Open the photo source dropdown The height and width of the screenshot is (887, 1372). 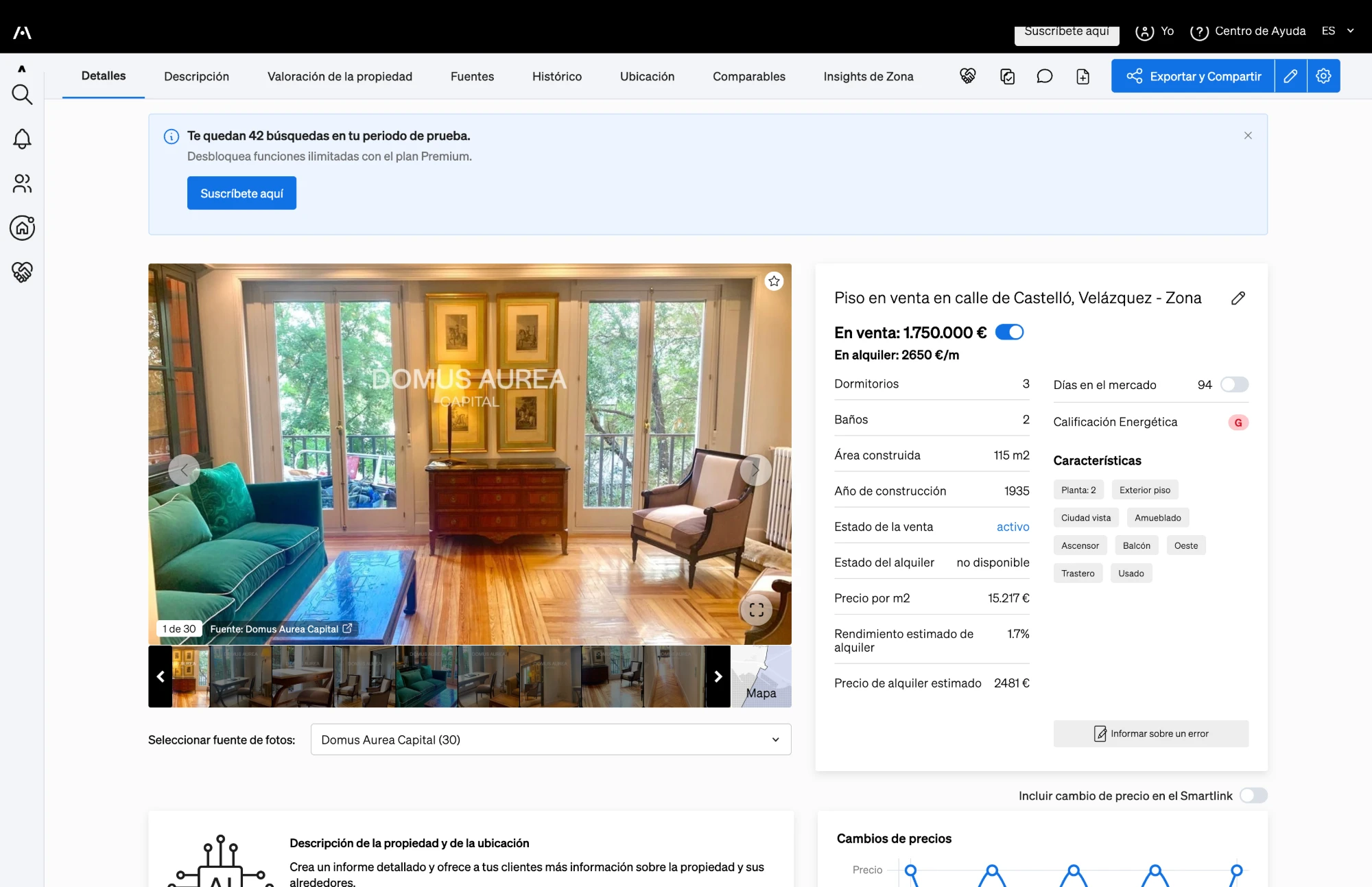[x=551, y=740]
